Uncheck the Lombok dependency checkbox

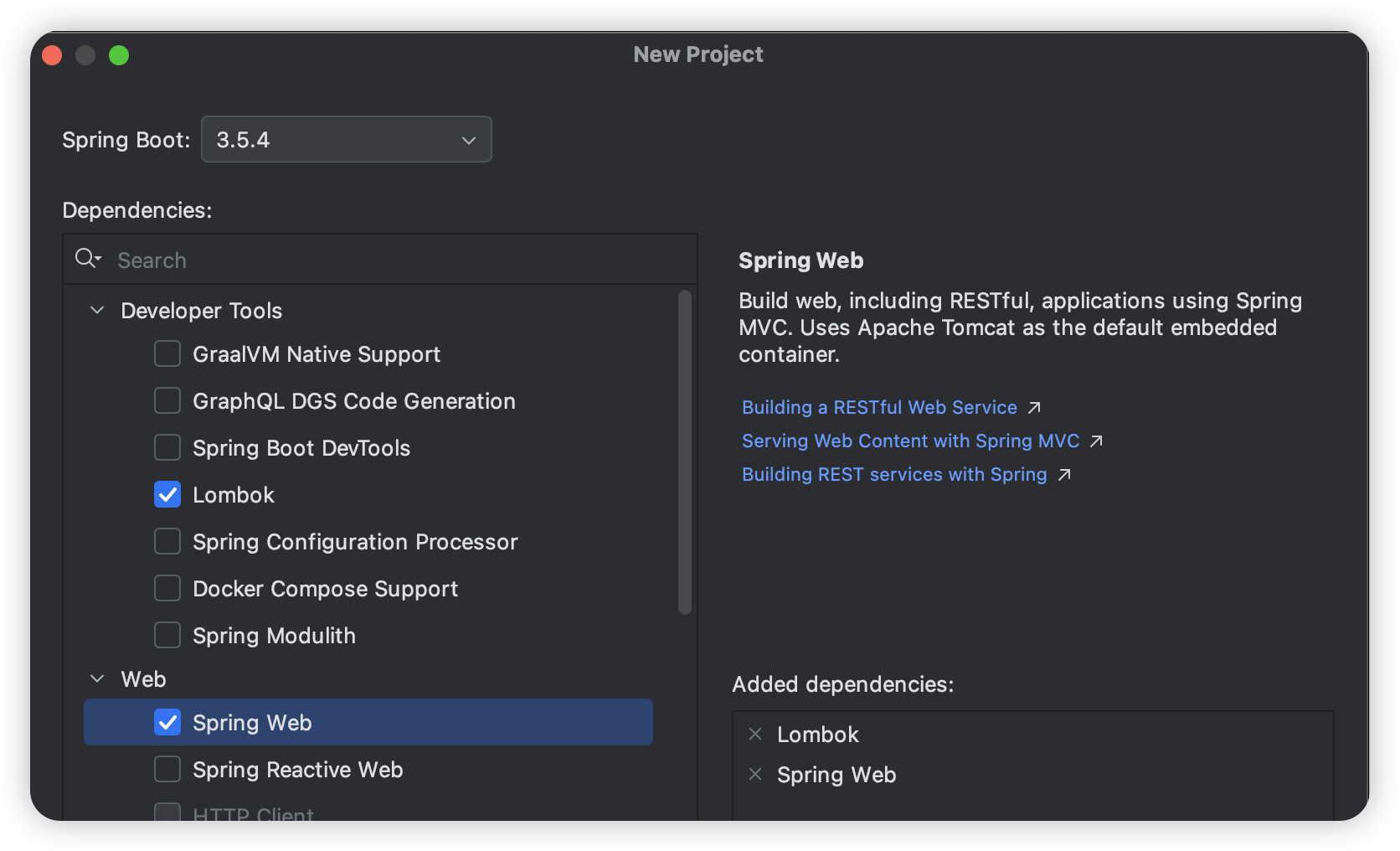167,495
